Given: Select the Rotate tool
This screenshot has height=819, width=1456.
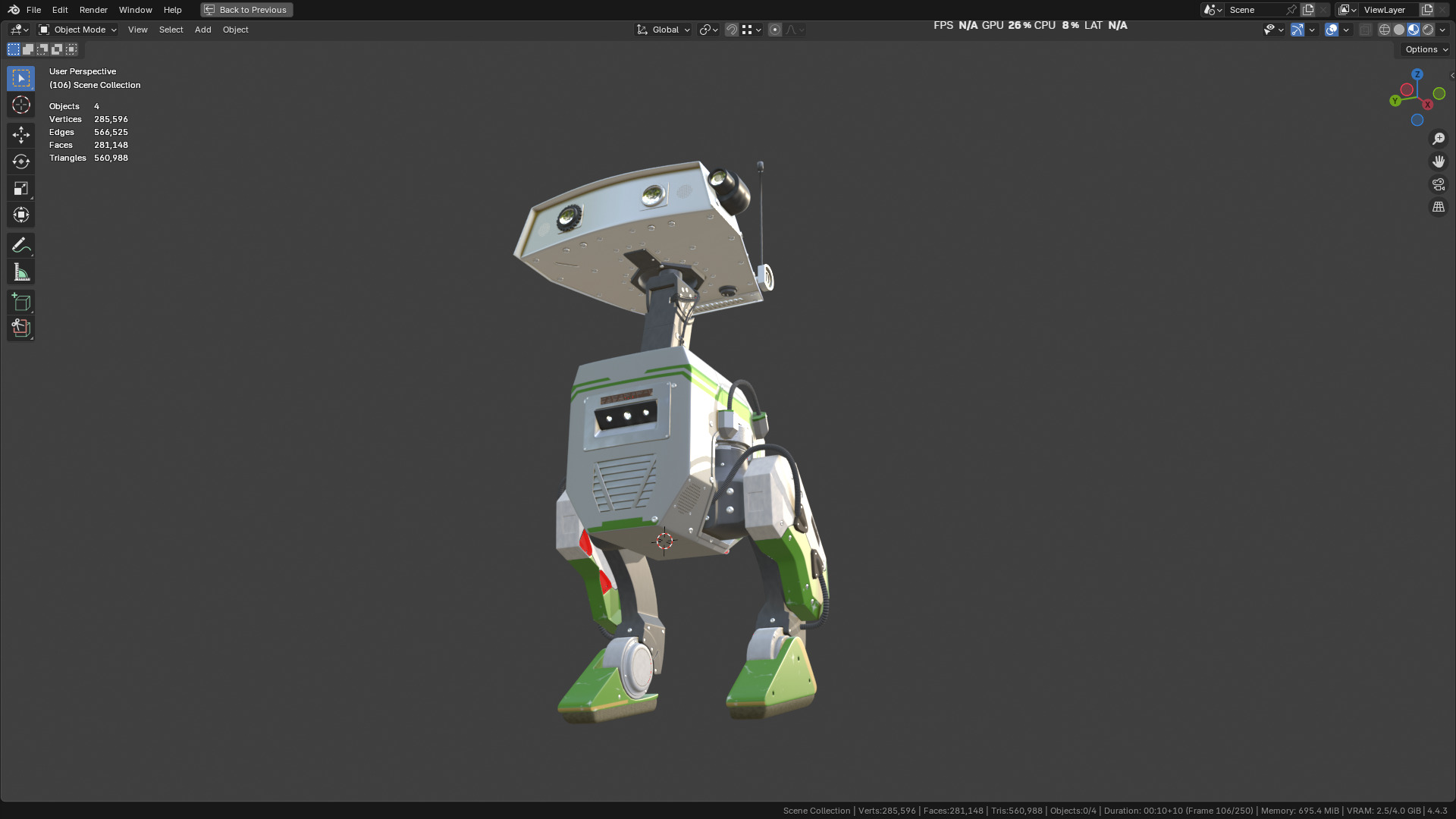Looking at the screenshot, I should 20,162.
